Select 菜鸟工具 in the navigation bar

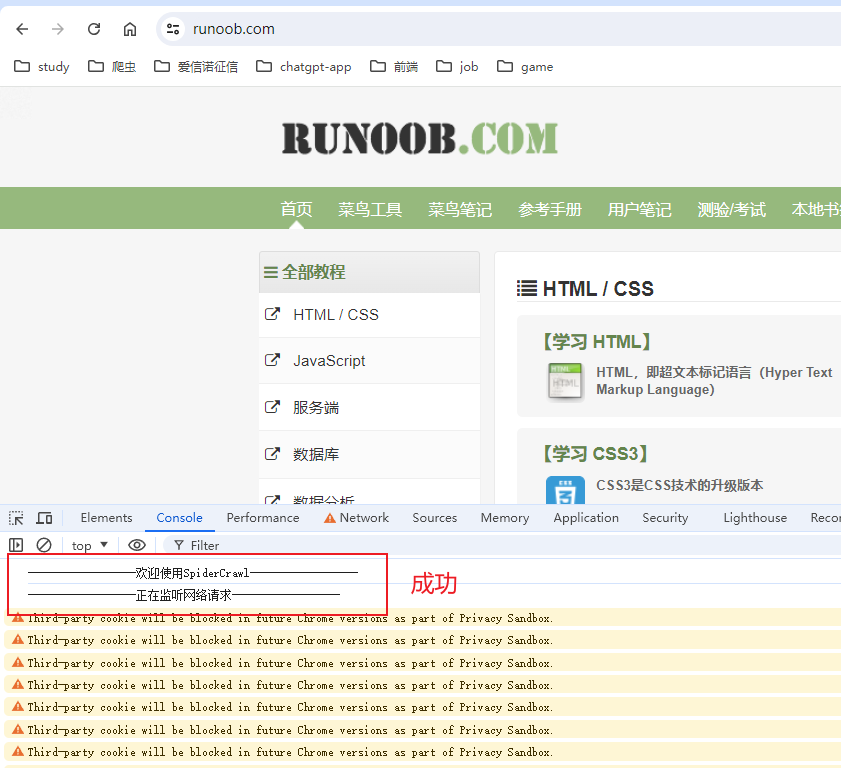click(370, 209)
